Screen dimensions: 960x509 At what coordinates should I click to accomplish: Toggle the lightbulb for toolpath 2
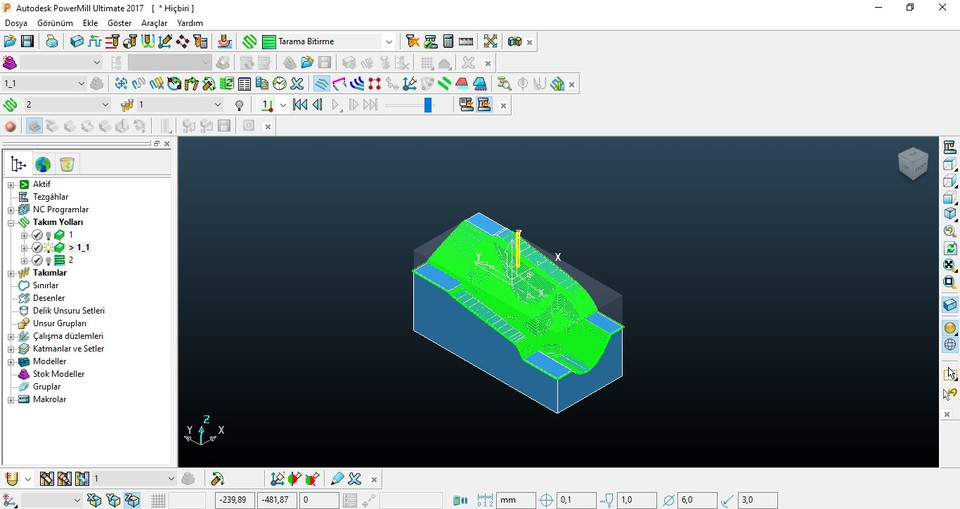point(48,260)
